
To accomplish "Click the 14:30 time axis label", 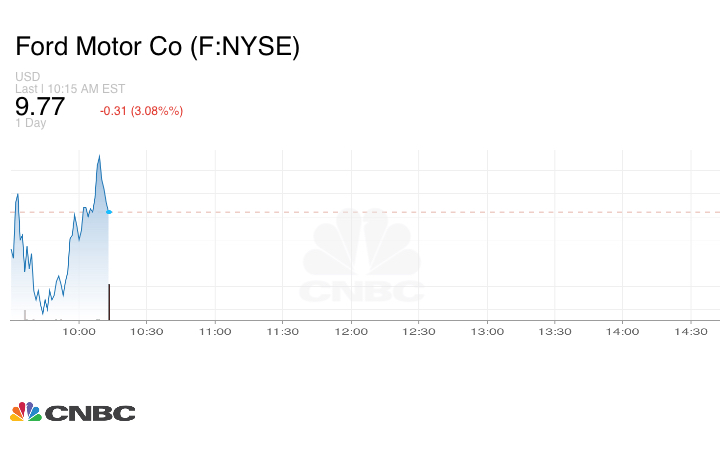I will click(691, 331).
